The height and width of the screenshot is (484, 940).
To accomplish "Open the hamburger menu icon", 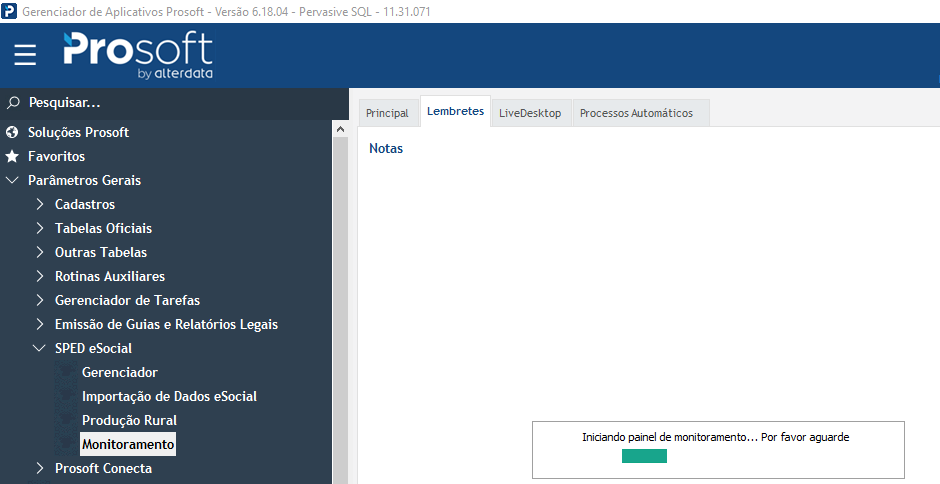I will click(25, 55).
